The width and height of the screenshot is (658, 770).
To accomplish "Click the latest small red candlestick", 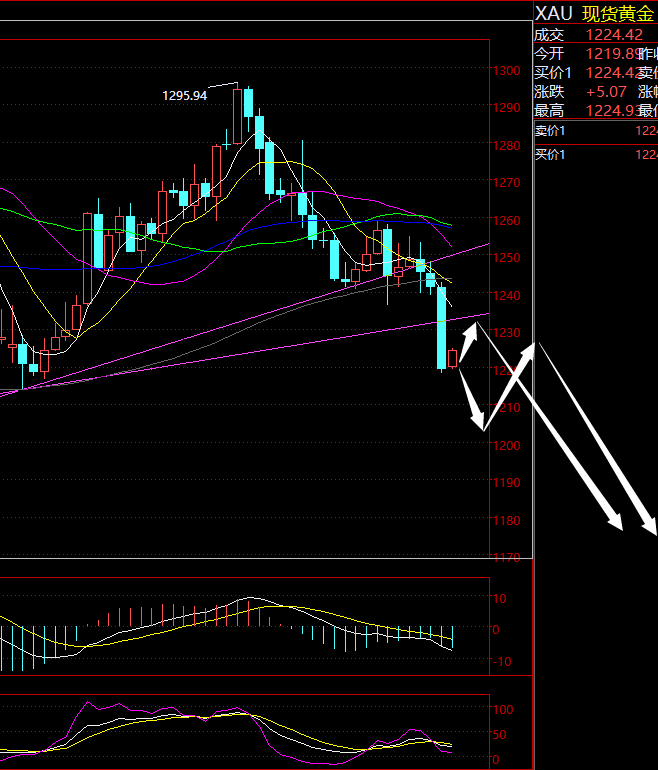I will (x=452, y=358).
